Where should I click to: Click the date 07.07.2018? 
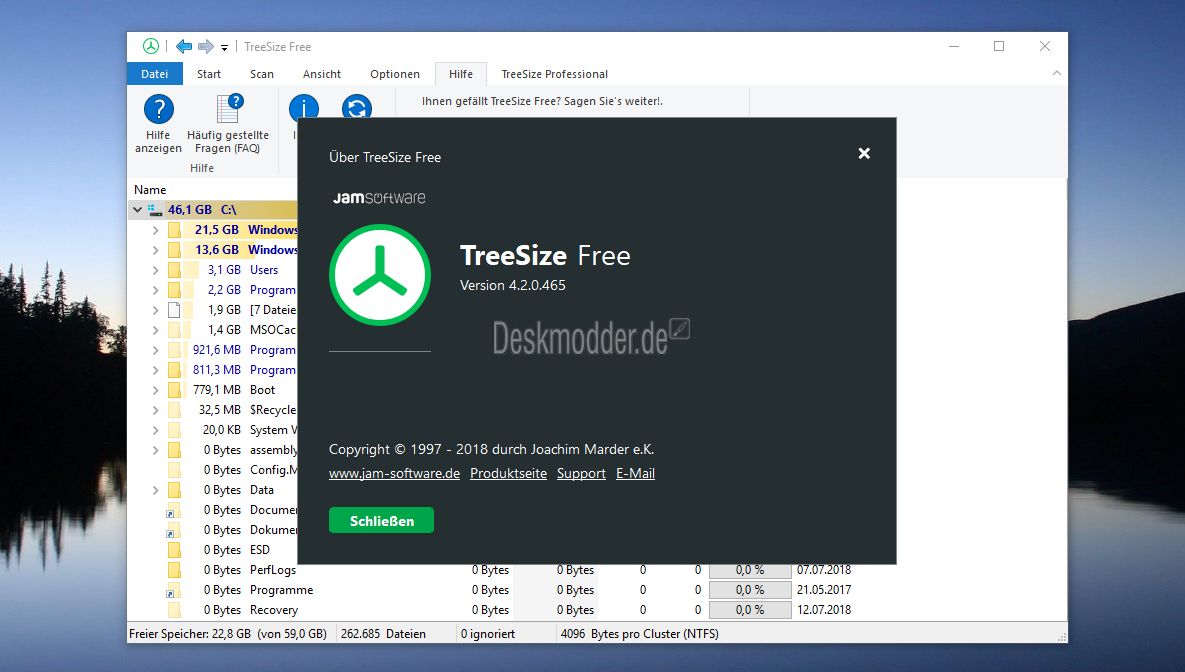(824, 570)
